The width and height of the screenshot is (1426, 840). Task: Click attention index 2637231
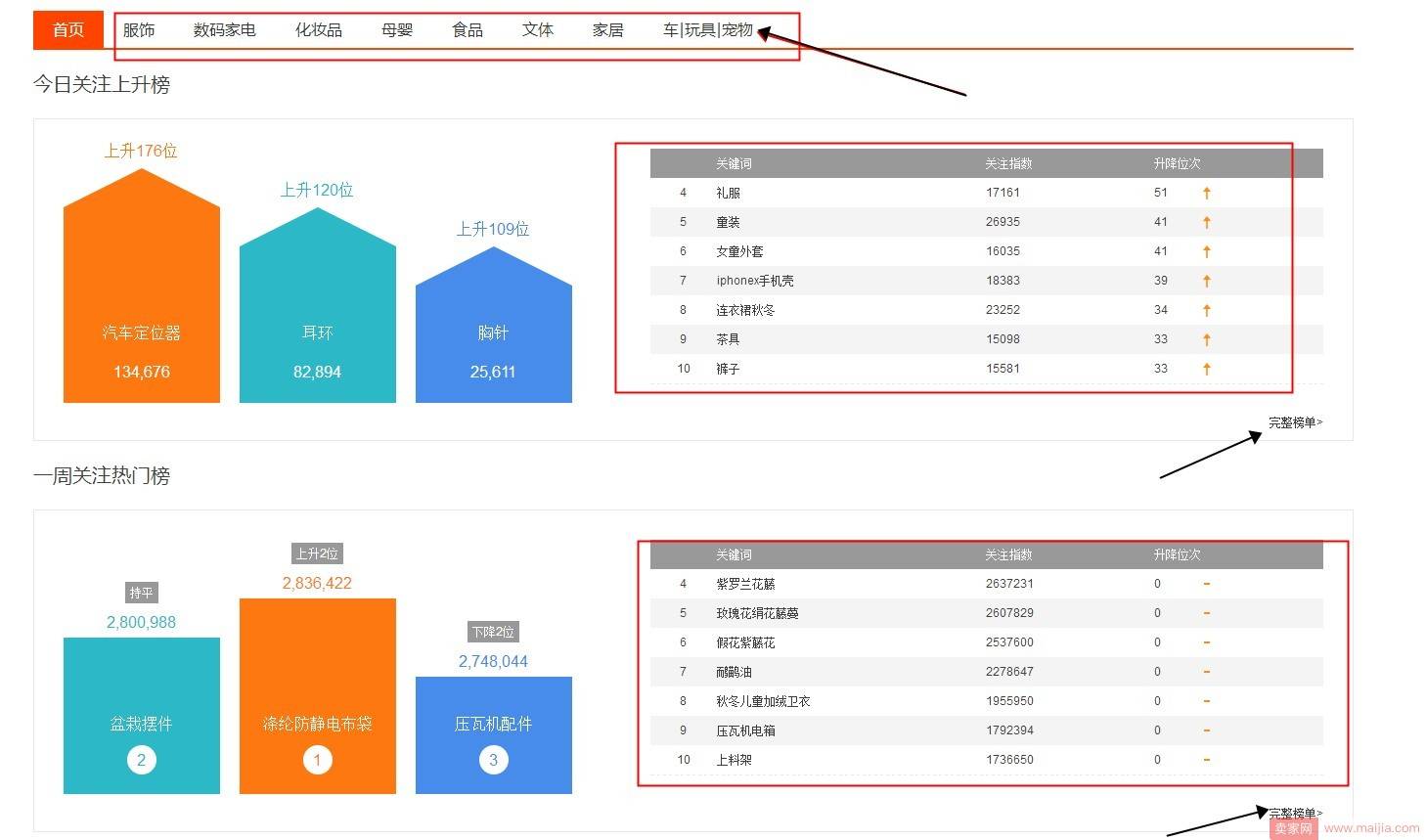pos(1009,584)
